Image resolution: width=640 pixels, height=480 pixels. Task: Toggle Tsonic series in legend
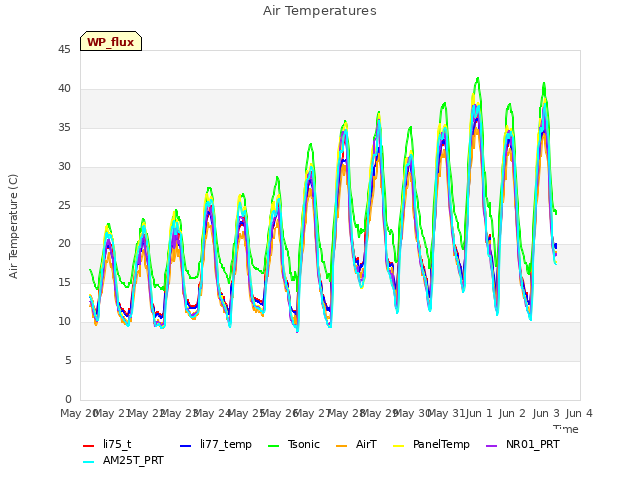coord(293,444)
